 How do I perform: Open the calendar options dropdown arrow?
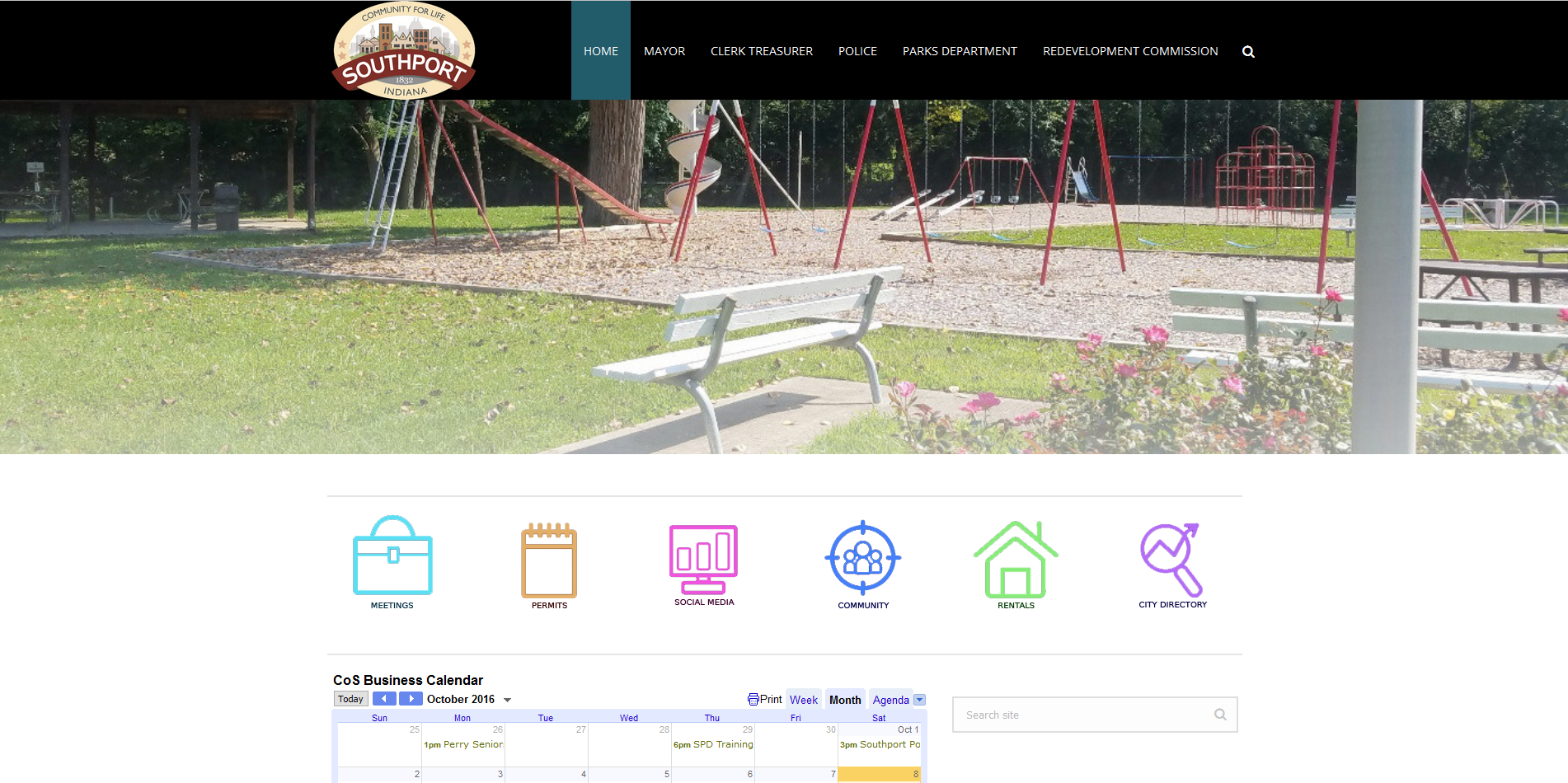click(x=919, y=700)
